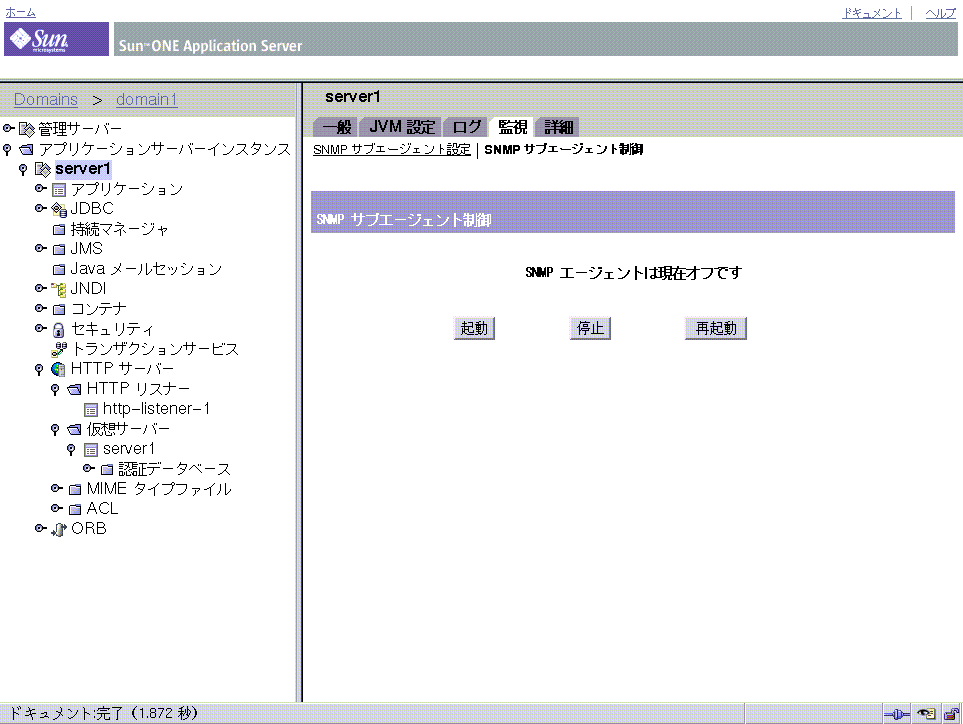Viewport: 963px width, 724px height.
Task: Select SNMP サブエージェント制御 sub-tab text
Action: pyautogui.click(x=563, y=149)
